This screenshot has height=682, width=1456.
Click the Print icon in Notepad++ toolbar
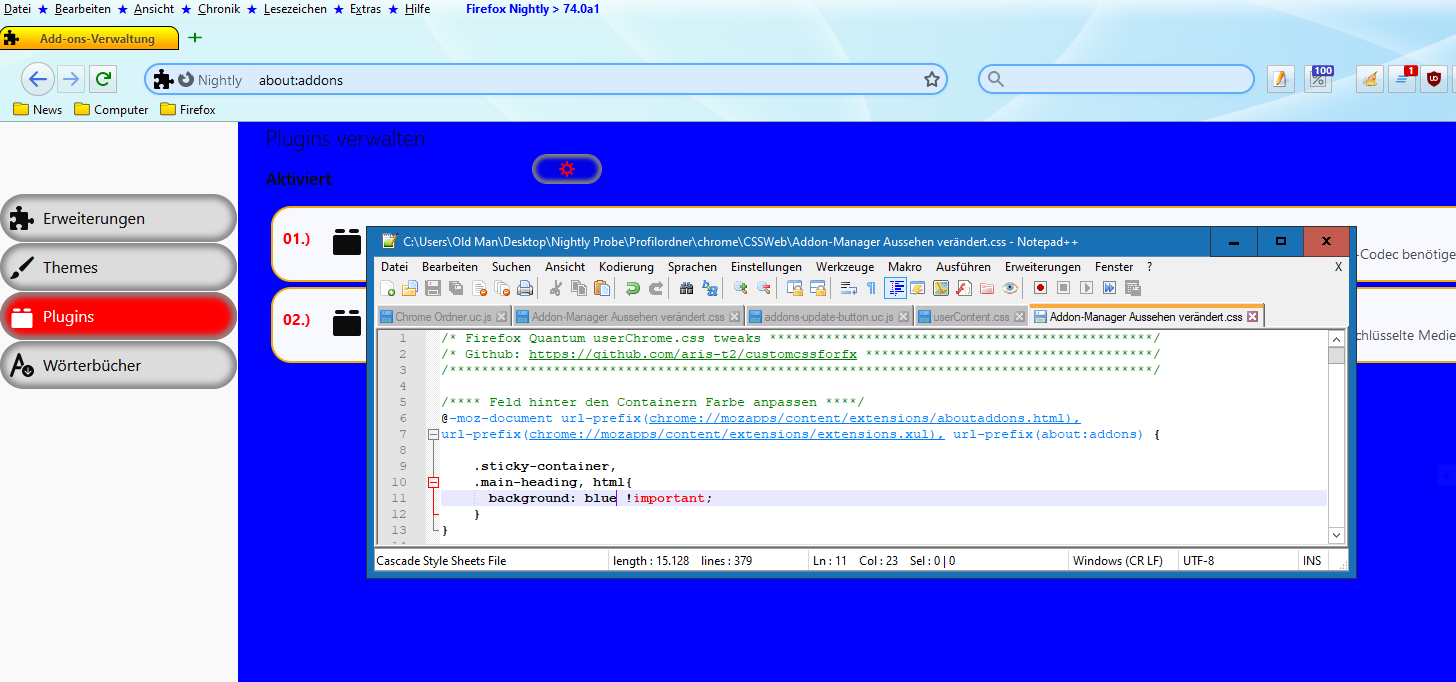pyautogui.click(x=524, y=288)
